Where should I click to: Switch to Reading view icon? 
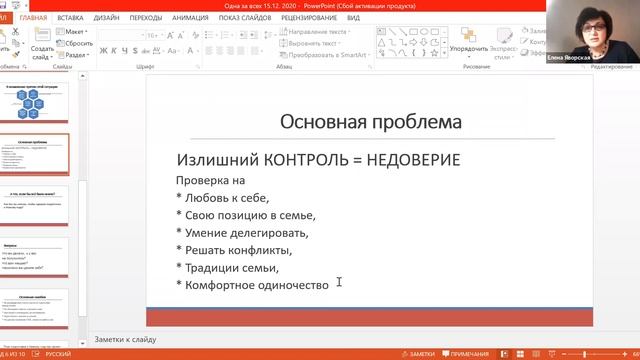click(x=536, y=354)
